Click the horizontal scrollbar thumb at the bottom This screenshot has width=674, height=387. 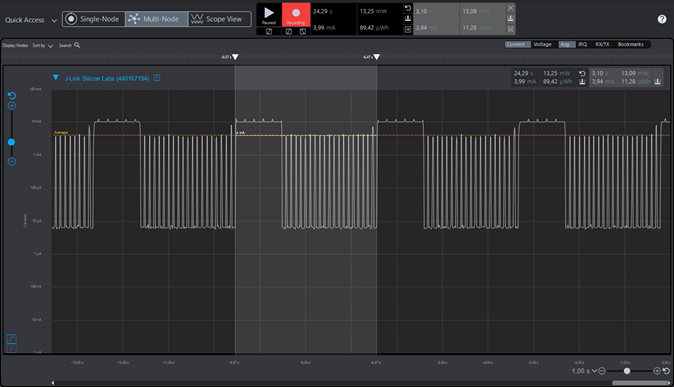pyautogui.click(x=640, y=383)
